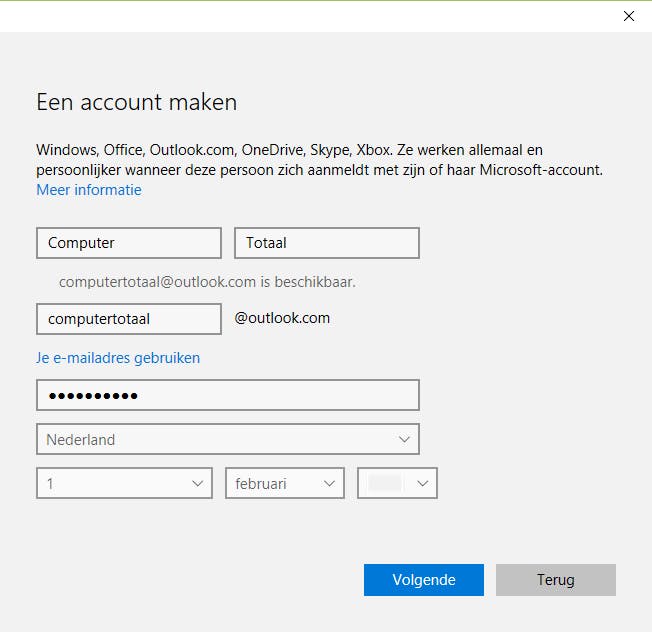Click the chevron arrow on the day selector
Viewport: 652px width, 632px height.
tap(197, 483)
